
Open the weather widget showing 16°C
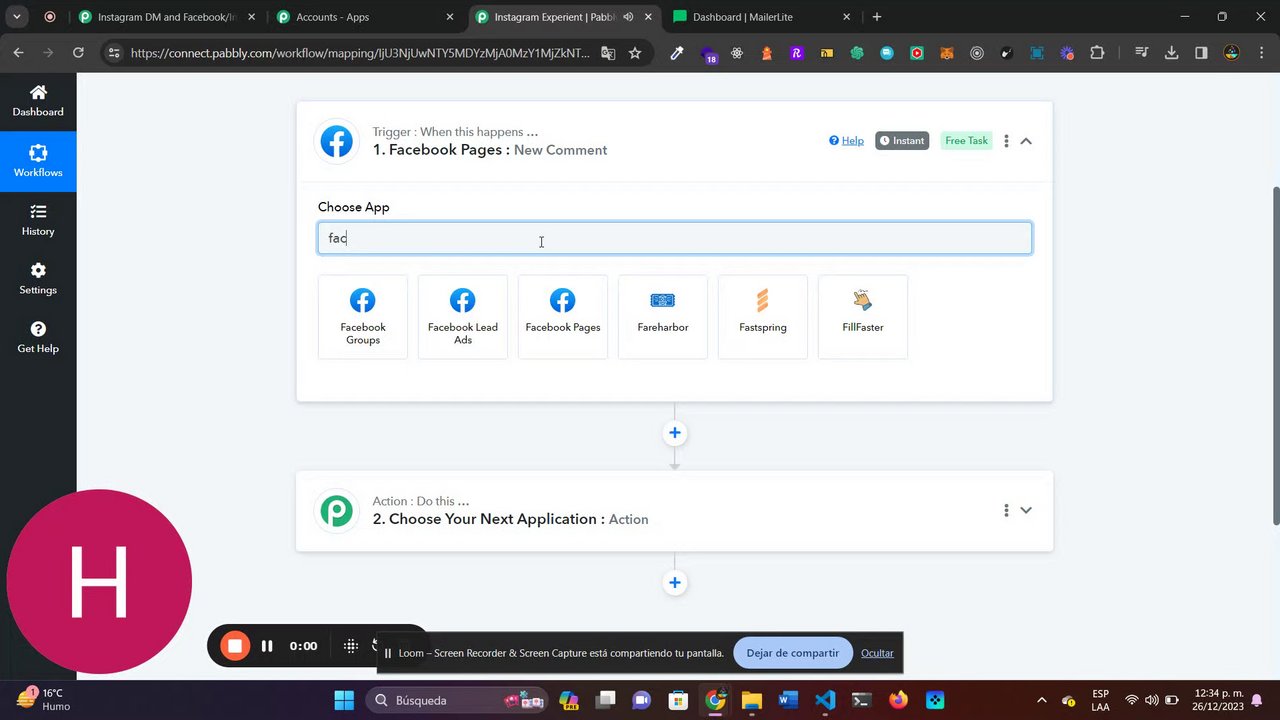(44, 699)
